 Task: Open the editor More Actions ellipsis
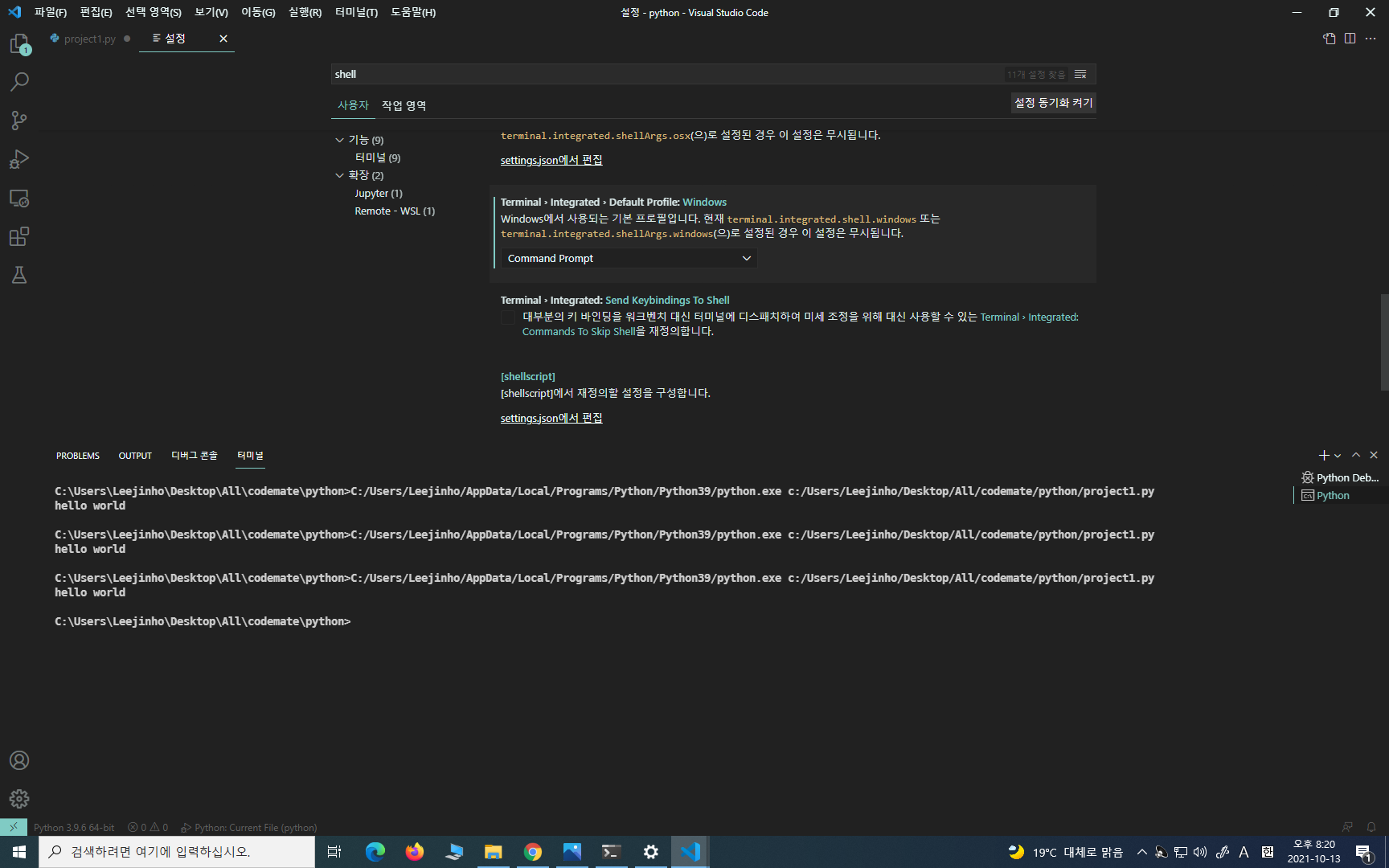coord(1371,39)
